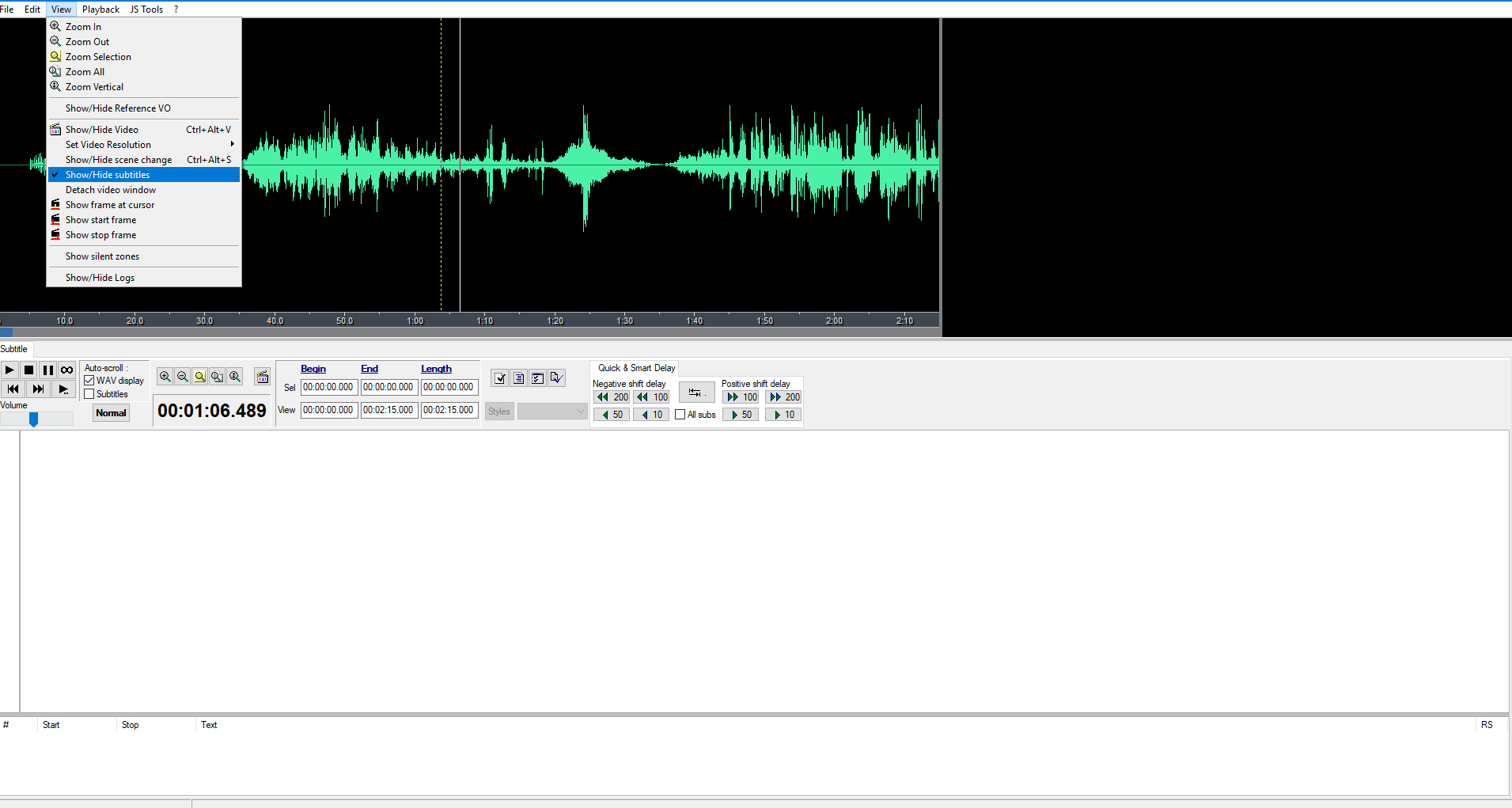Click the swap arrows delay icon button
This screenshot has width=1512, height=808.
click(696, 393)
